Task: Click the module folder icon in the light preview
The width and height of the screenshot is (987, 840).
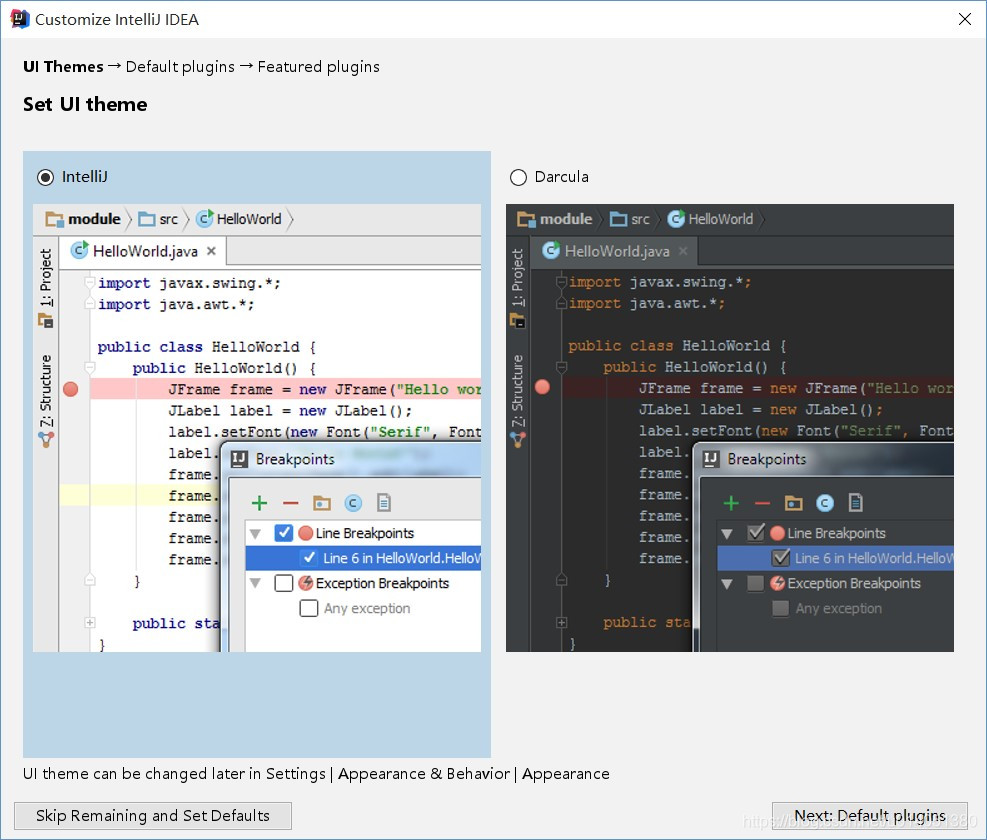Action: tap(55, 219)
